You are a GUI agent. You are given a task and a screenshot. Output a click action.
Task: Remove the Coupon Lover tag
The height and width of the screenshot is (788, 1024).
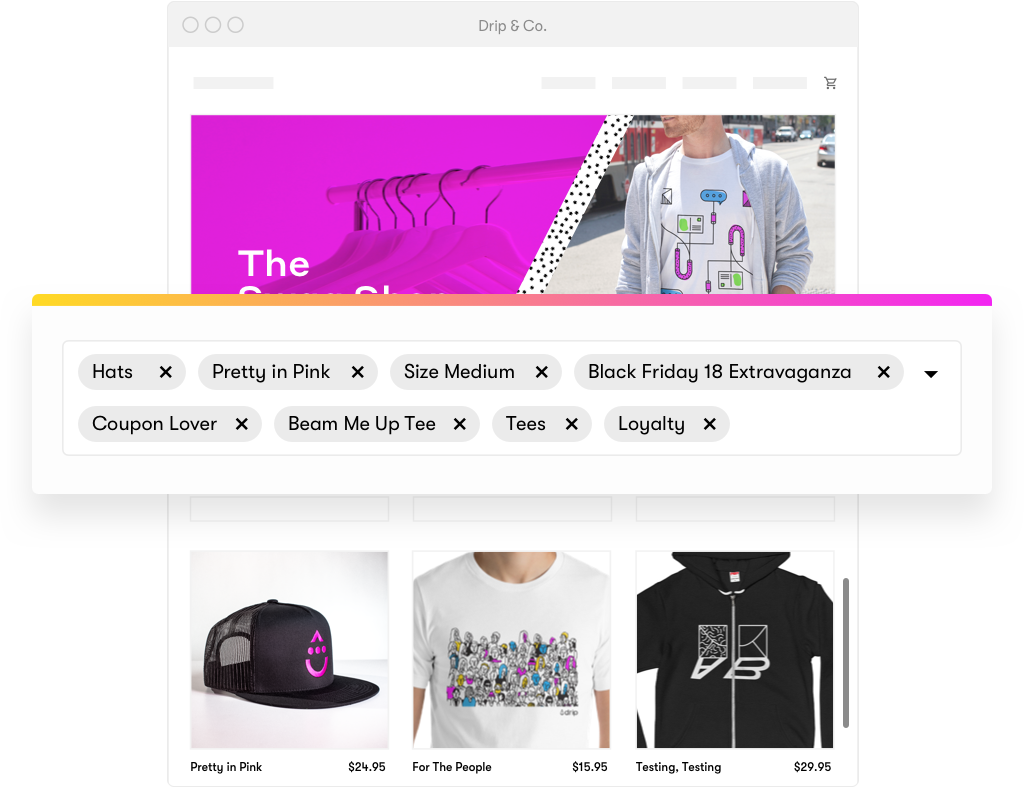(242, 424)
